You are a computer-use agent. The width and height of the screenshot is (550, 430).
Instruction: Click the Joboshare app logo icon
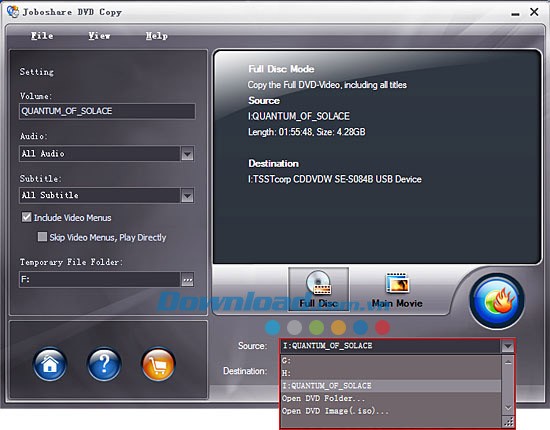click(x=13, y=12)
